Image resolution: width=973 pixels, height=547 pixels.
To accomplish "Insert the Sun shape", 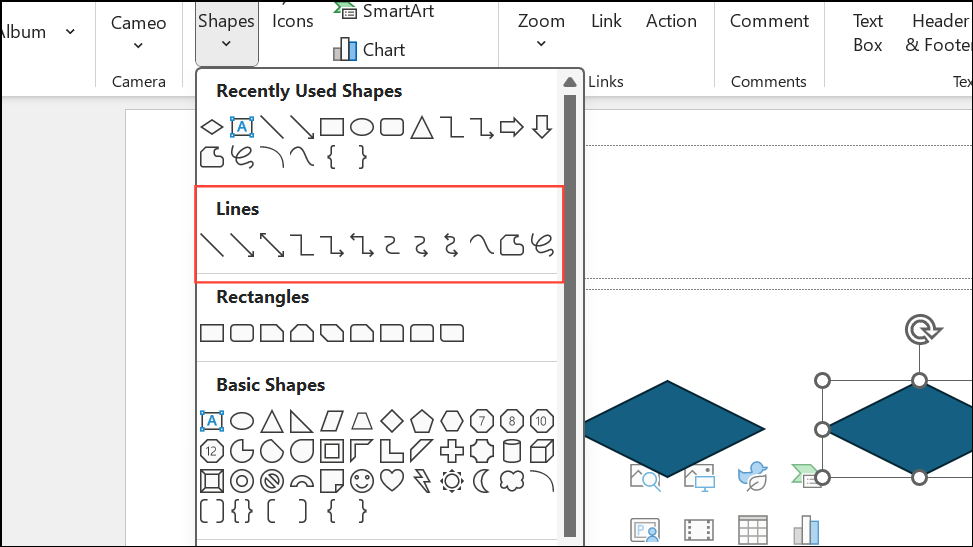I will (452, 481).
